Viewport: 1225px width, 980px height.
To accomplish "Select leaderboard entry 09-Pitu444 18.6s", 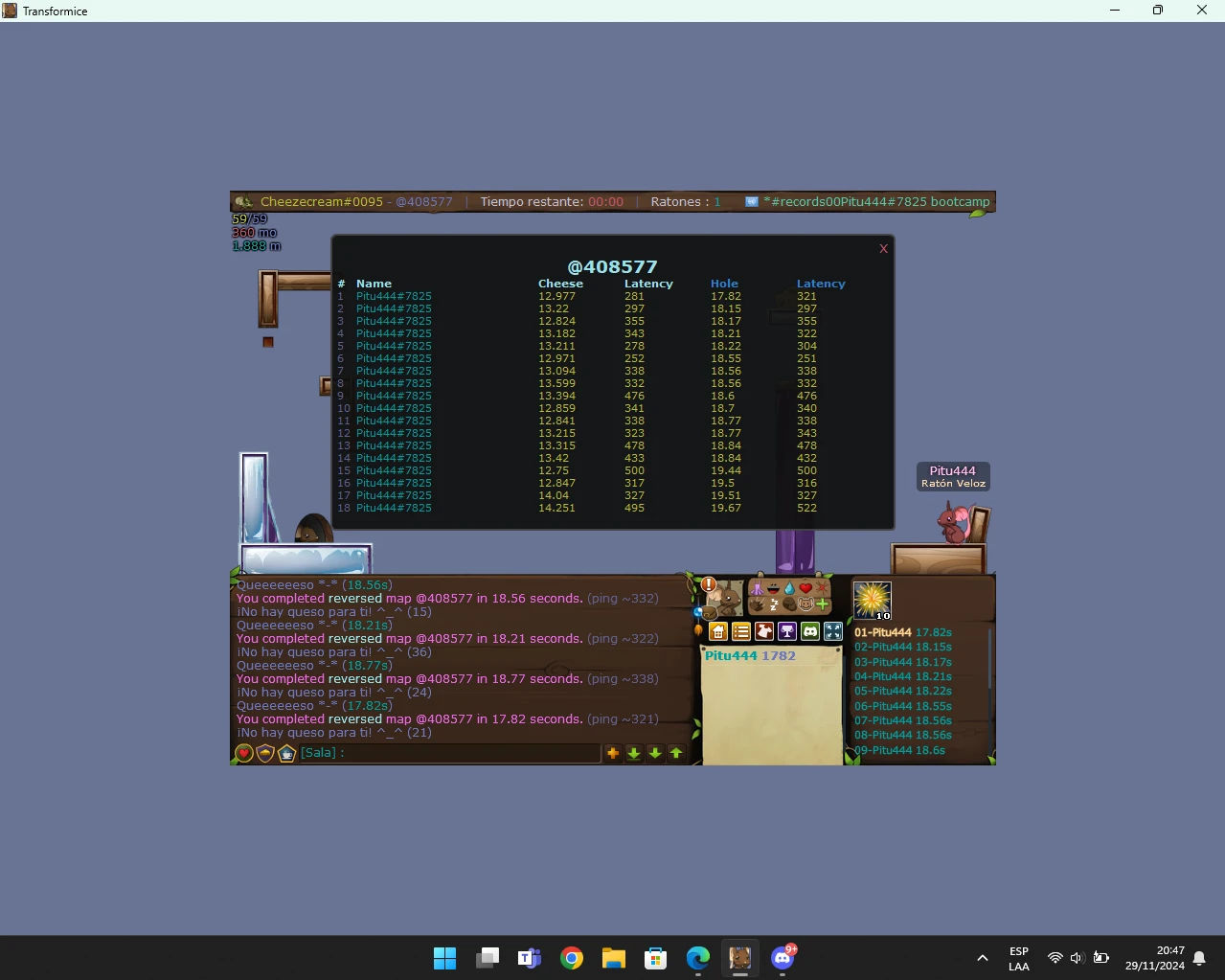I will click(900, 750).
